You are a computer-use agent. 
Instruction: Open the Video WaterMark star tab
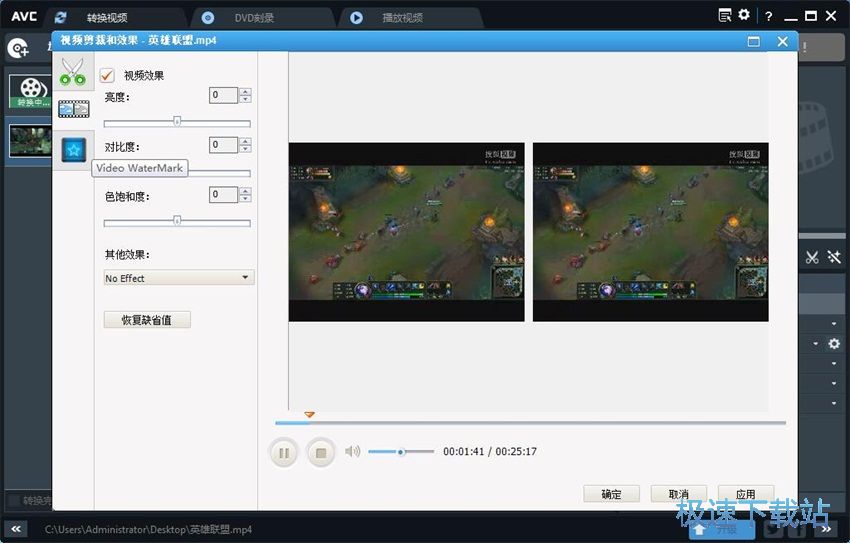74,150
